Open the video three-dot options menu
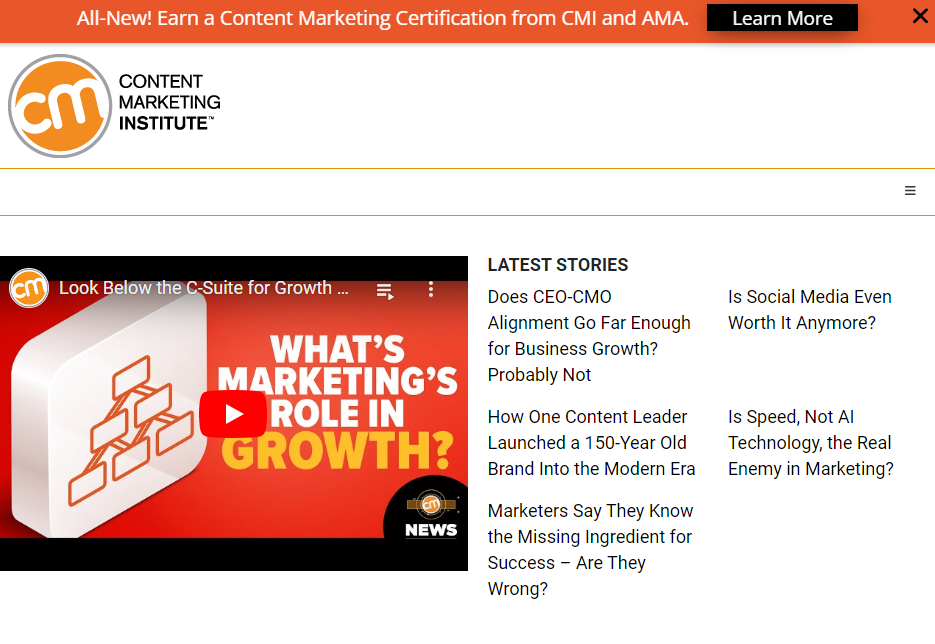This screenshot has height=644, width=935. (x=431, y=290)
